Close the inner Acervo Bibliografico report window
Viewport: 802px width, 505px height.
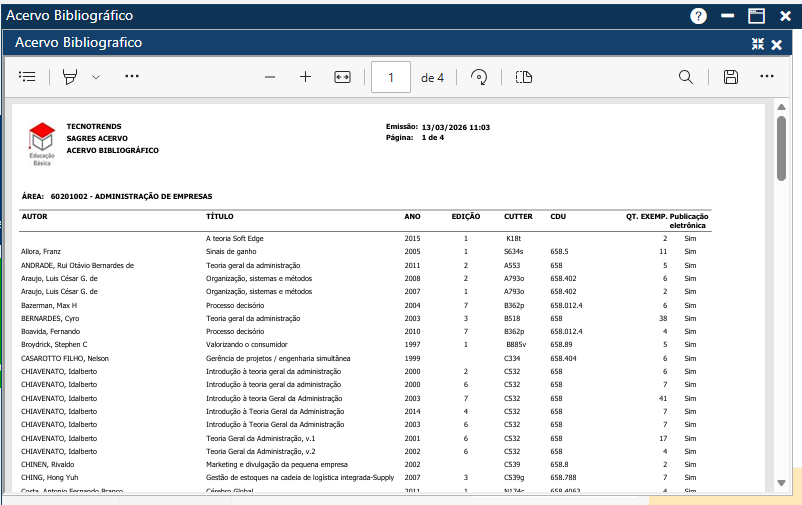coord(776,44)
